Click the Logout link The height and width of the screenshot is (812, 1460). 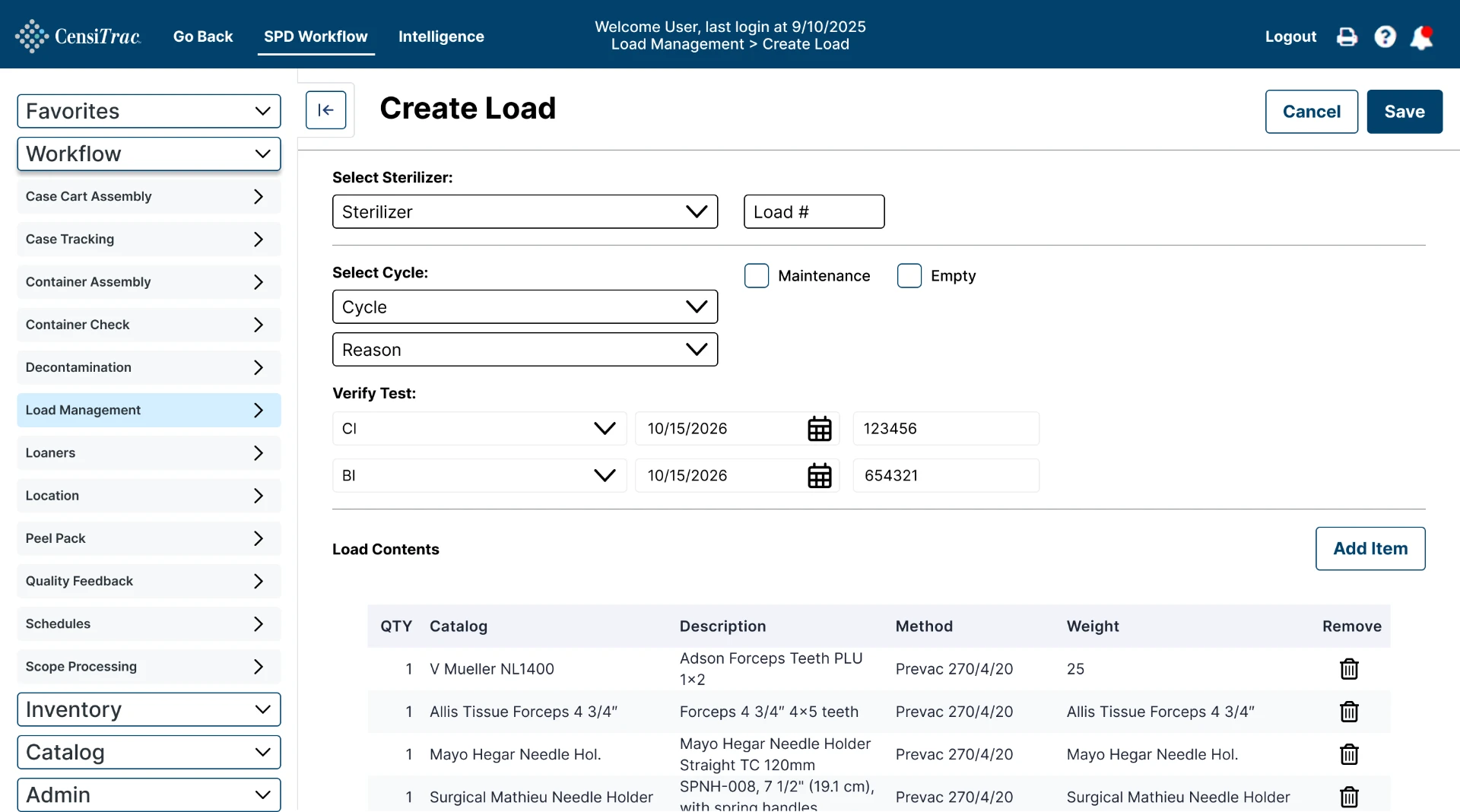click(x=1290, y=36)
